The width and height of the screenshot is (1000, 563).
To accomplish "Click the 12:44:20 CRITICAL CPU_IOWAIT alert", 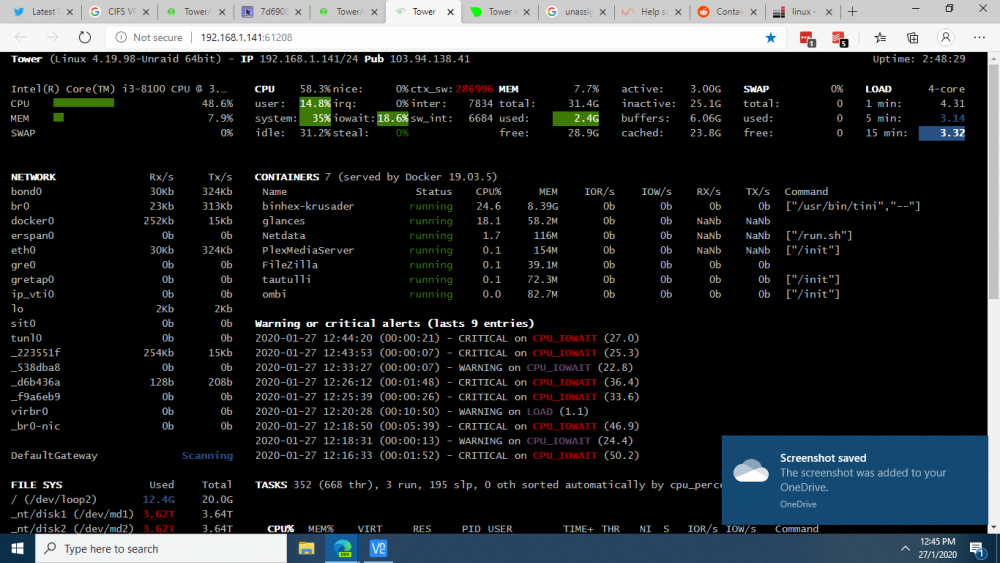I will pos(446,338).
